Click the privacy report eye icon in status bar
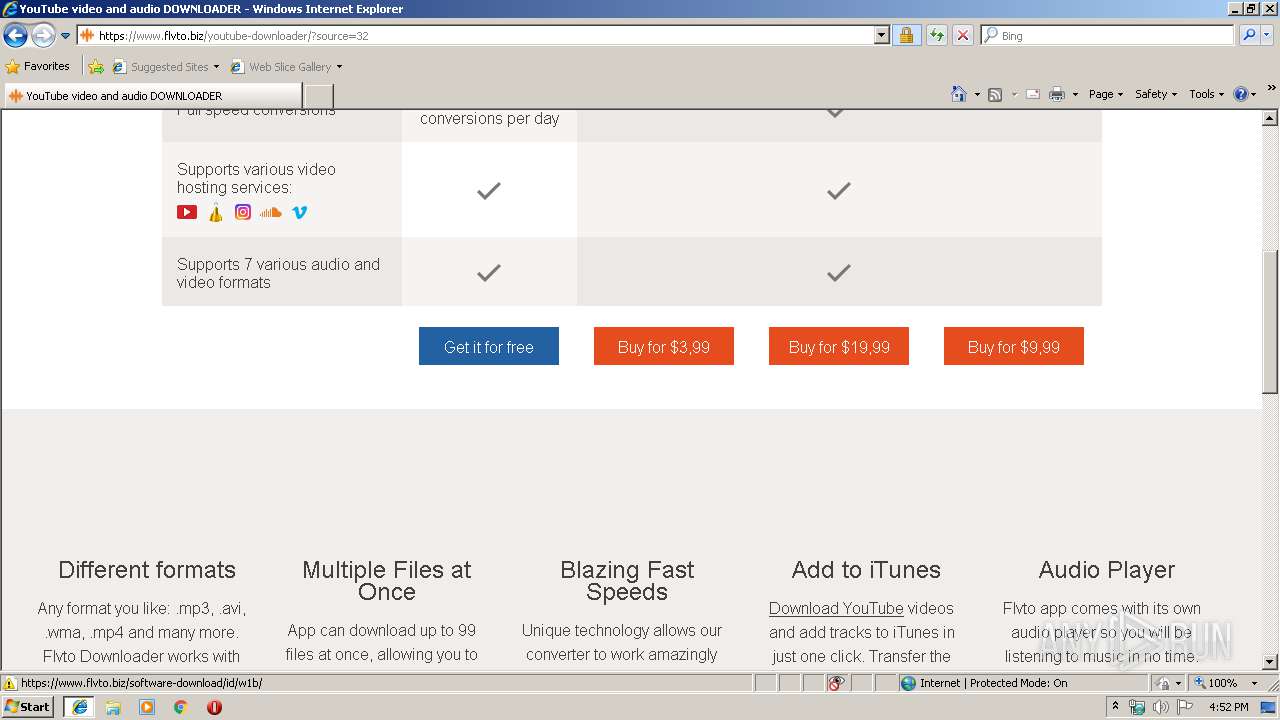Viewport: 1280px width, 720px height. [836, 683]
